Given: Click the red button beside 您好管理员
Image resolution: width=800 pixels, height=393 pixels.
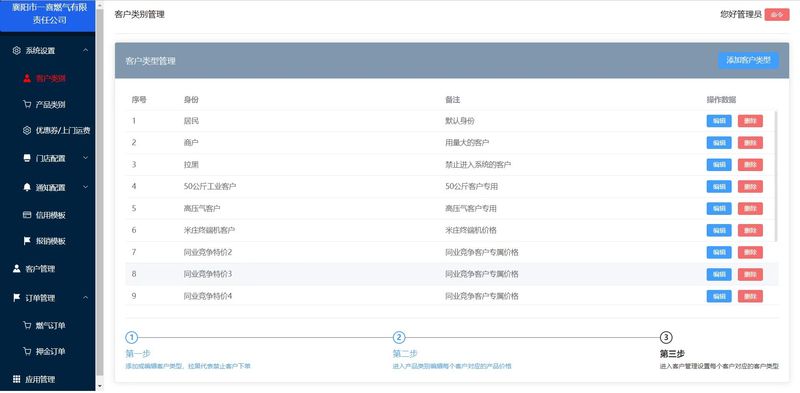Looking at the screenshot, I should (777, 15).
